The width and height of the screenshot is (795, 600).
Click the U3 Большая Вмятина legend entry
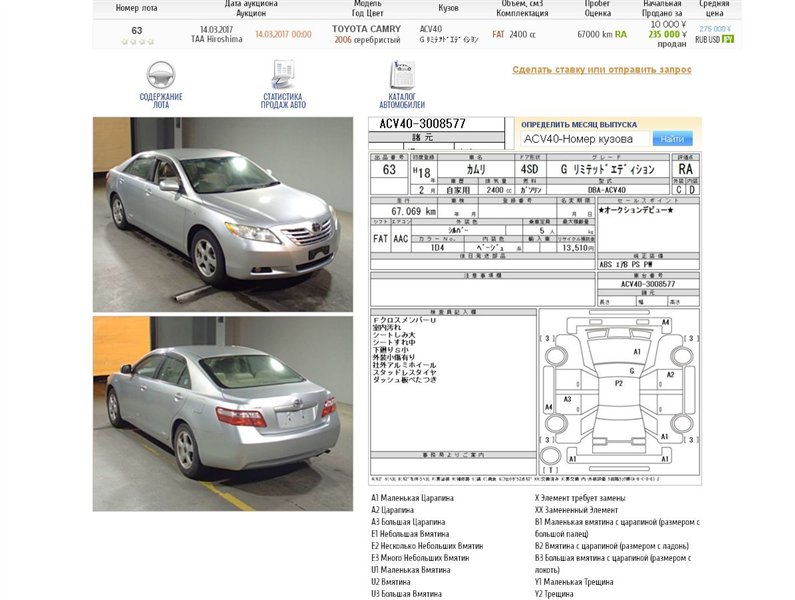[406, 593]
